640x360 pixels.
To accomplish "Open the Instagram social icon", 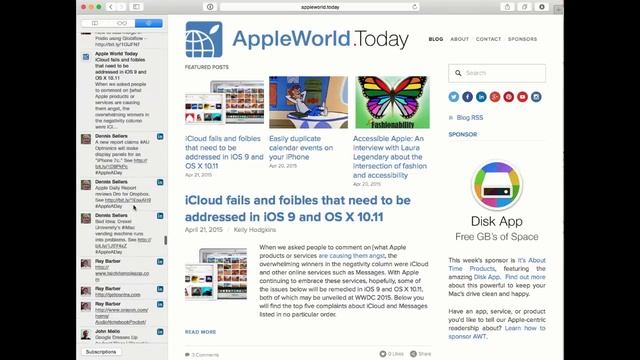I will [536, 97].
